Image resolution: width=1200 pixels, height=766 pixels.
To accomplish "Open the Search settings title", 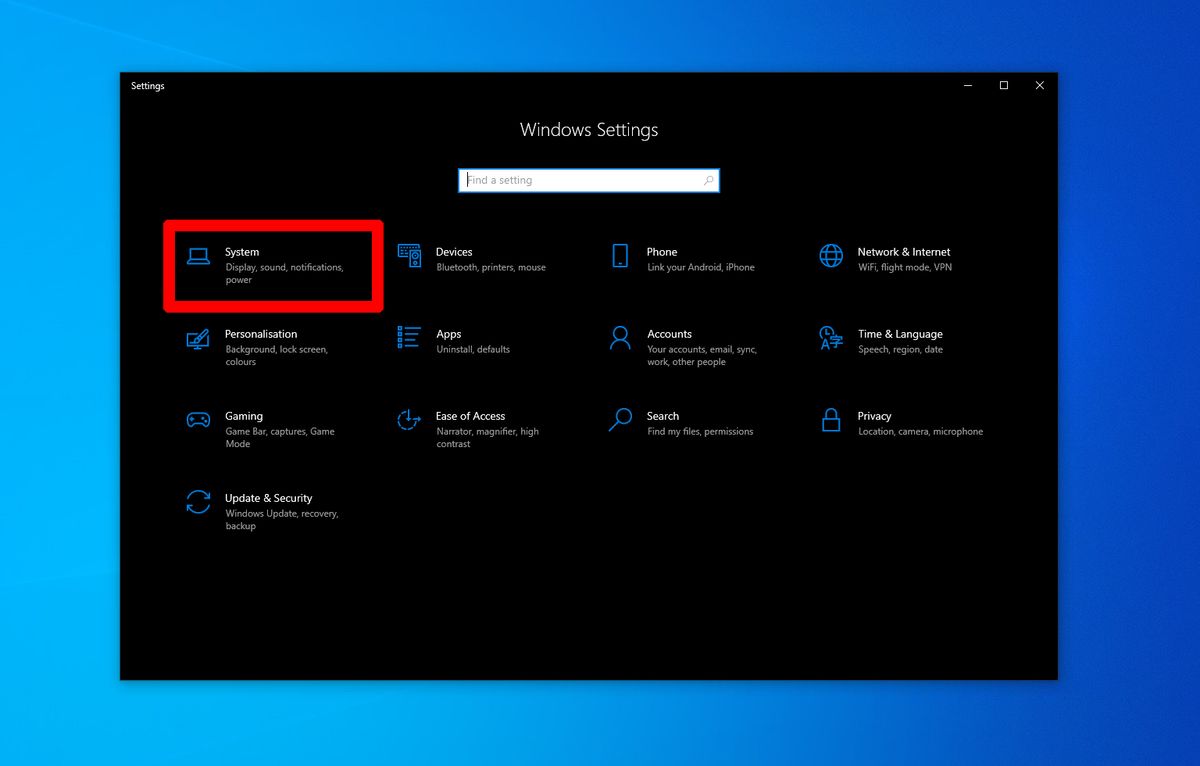I will click(663, 416).
